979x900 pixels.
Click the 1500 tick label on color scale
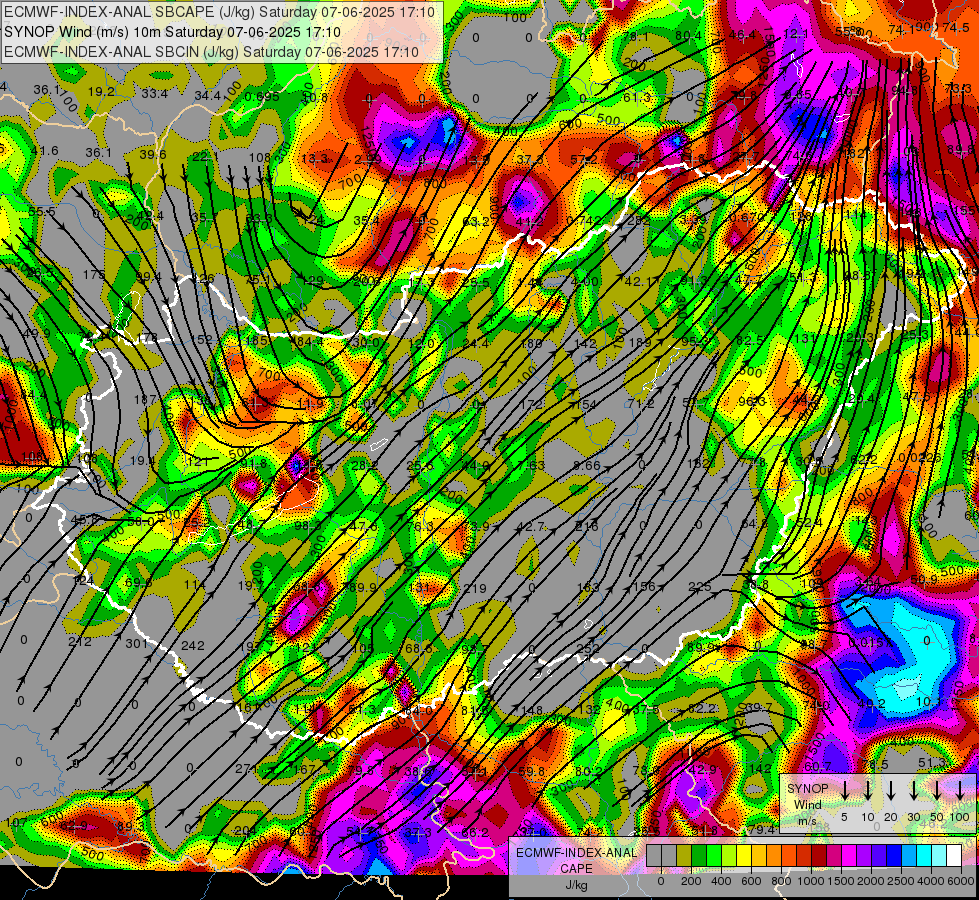click(x=841, y=881)
